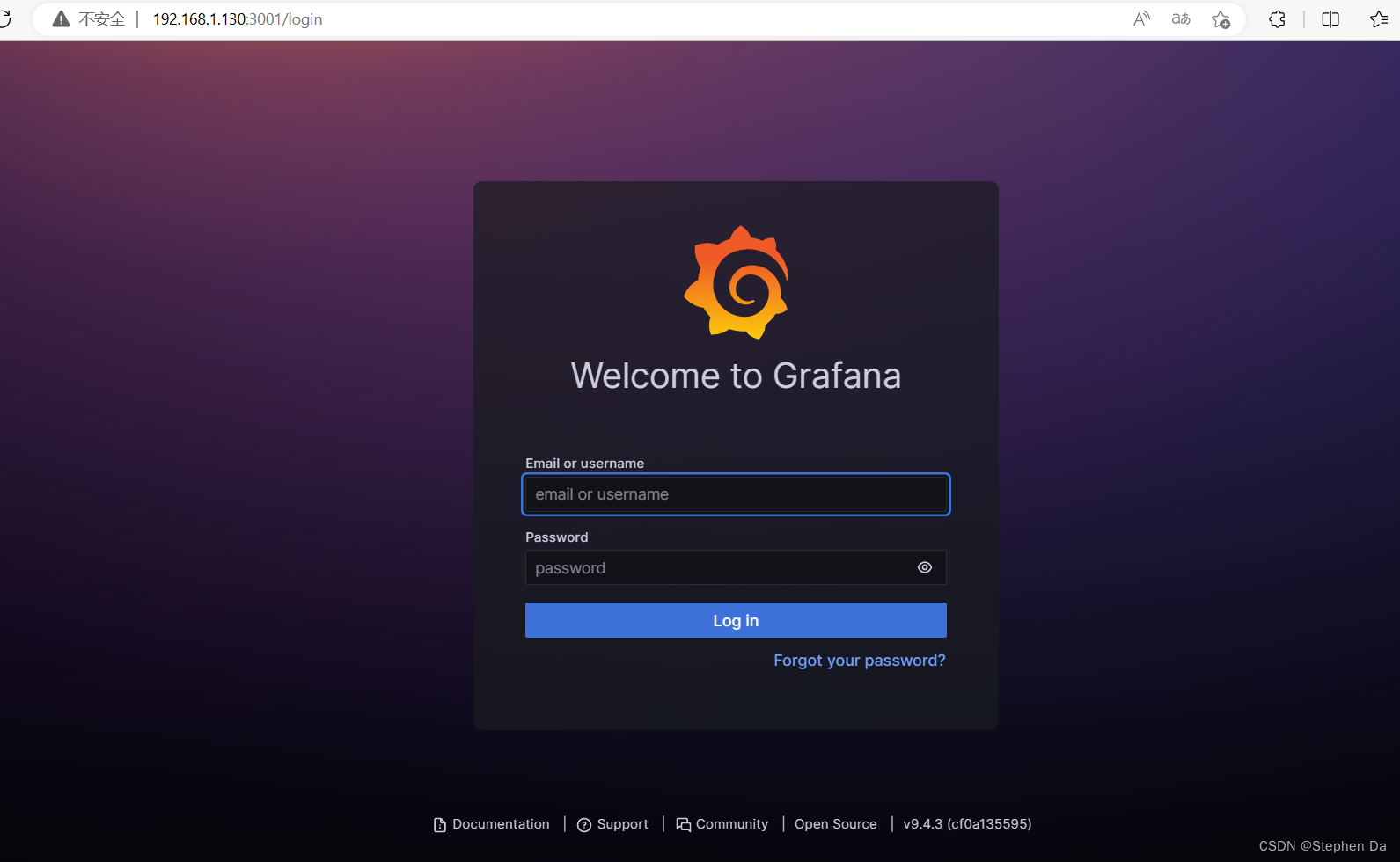Click the Password label
The height and width of the screenshot is (862, 1400).
click(556, 537)
